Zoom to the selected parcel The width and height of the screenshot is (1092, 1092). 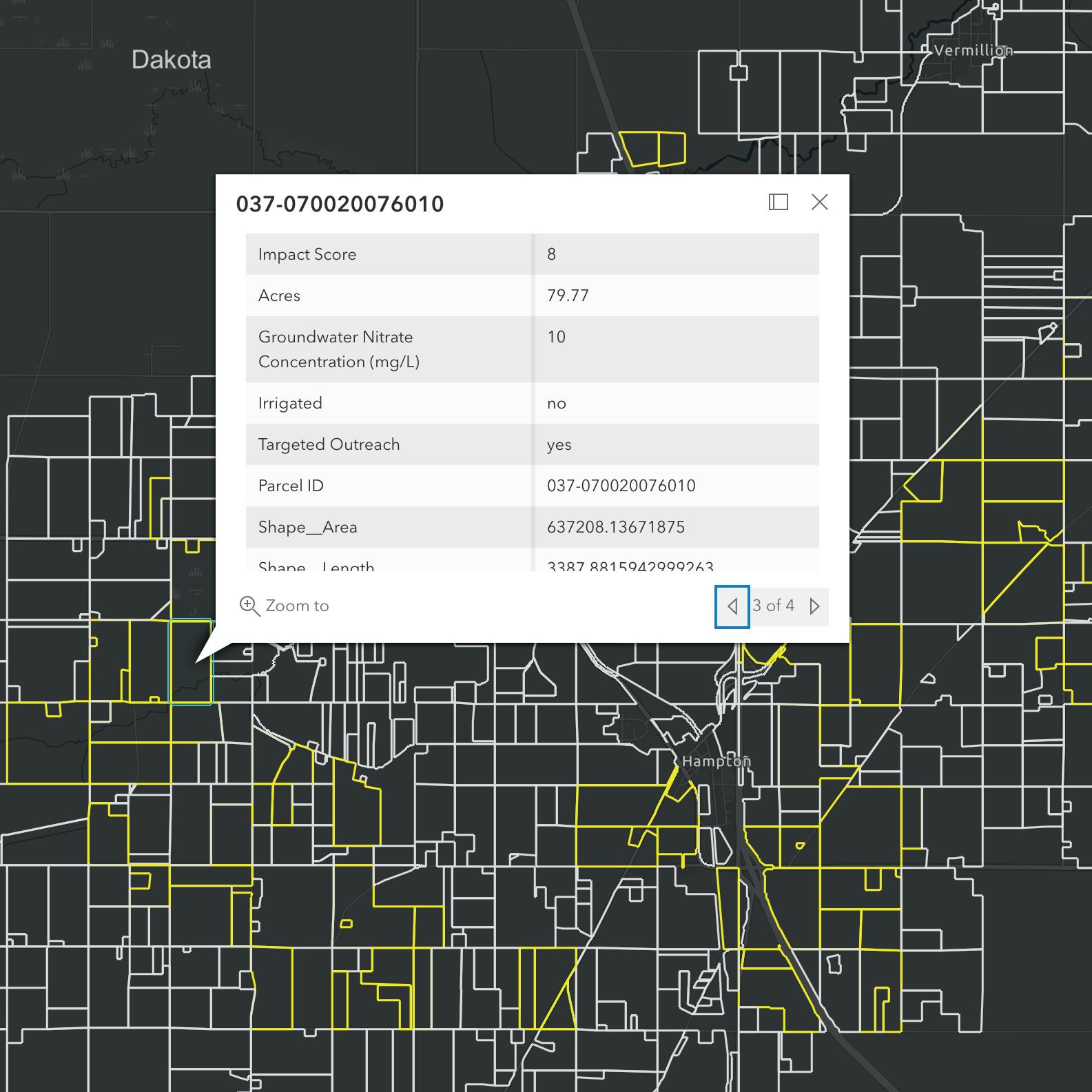[284, 606]
